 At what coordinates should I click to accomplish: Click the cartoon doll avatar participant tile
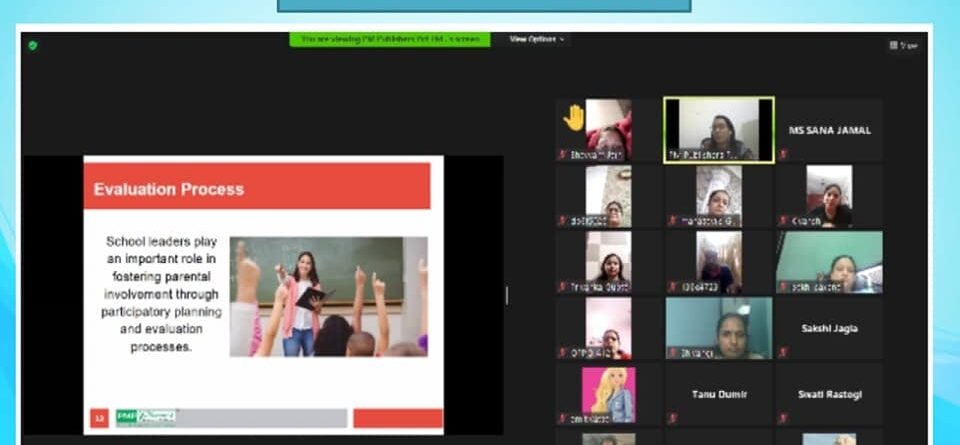(x=608, y=394)
